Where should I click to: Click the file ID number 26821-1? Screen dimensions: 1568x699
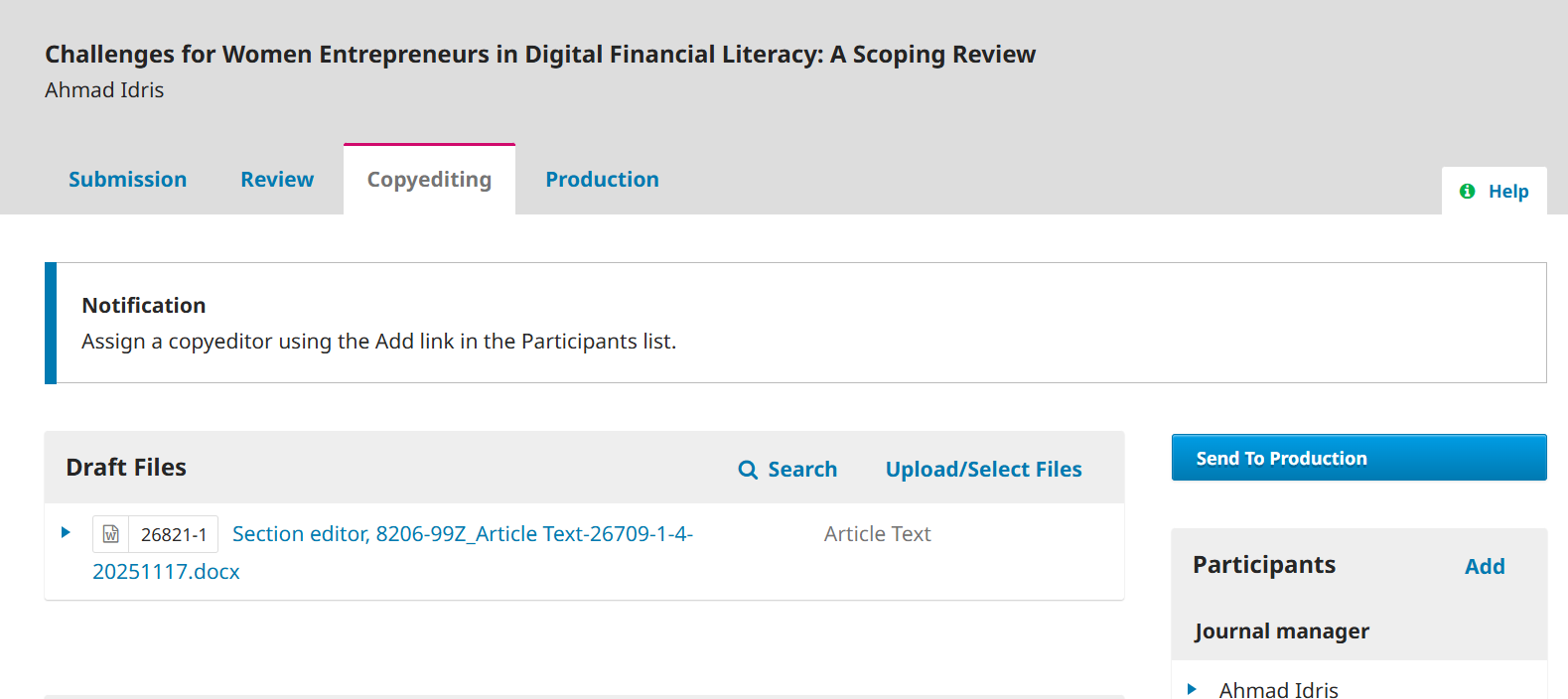pyautogui.click(x=174, y=535)
